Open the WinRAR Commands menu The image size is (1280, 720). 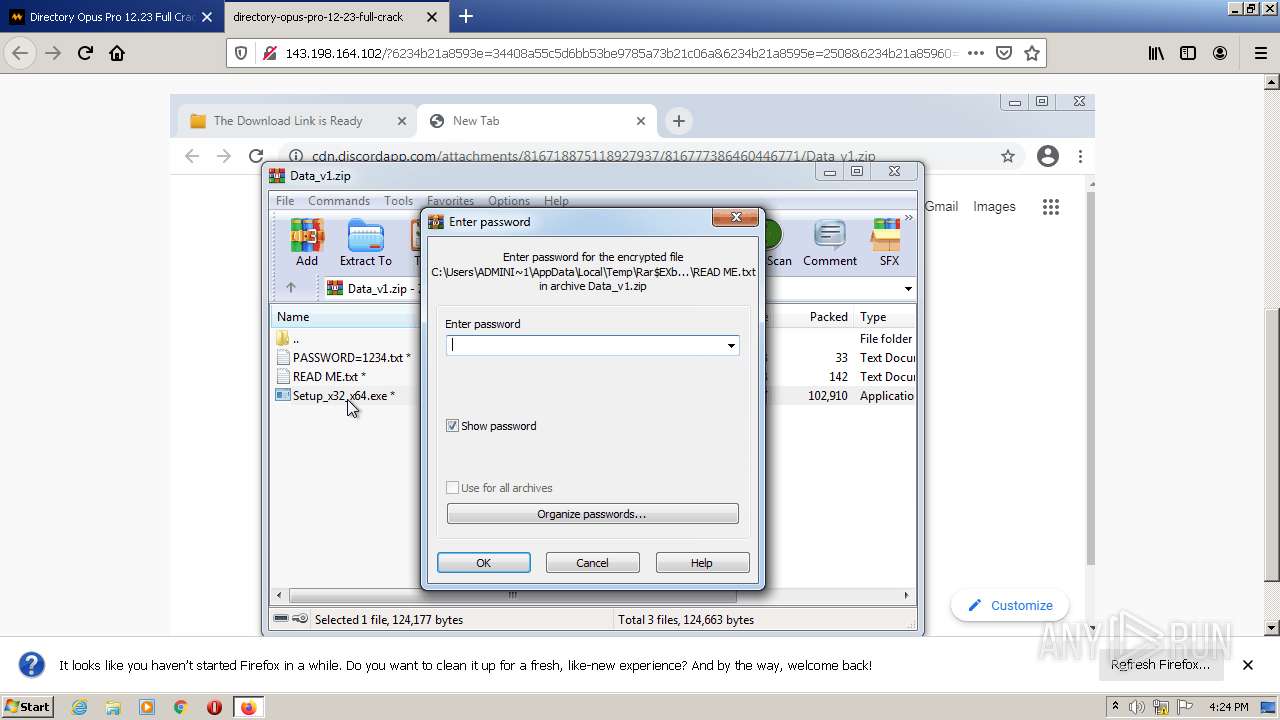[x=339, y=201]
